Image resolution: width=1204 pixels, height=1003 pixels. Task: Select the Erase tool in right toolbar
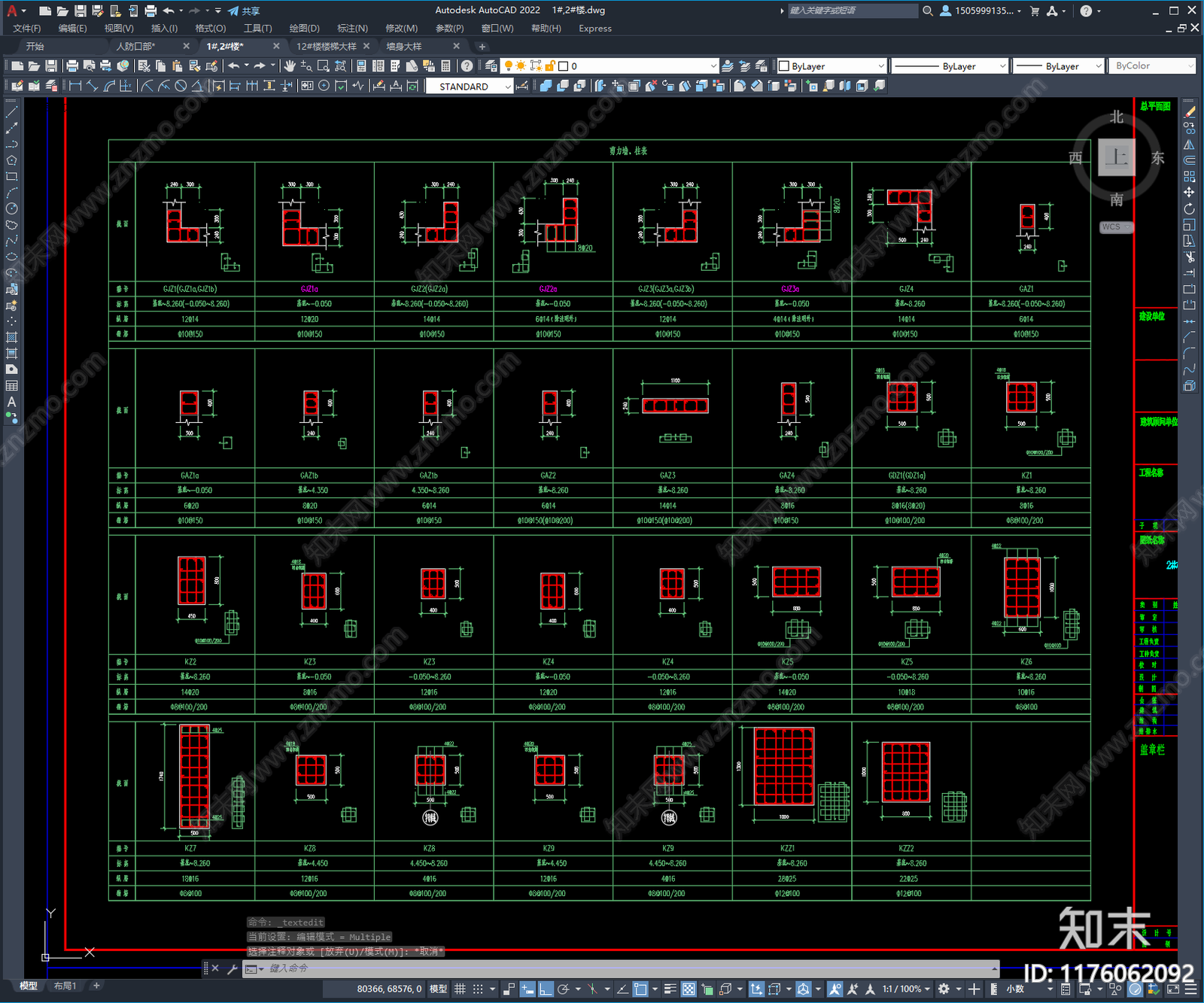pyautogui.click(x=1190, y=112)
